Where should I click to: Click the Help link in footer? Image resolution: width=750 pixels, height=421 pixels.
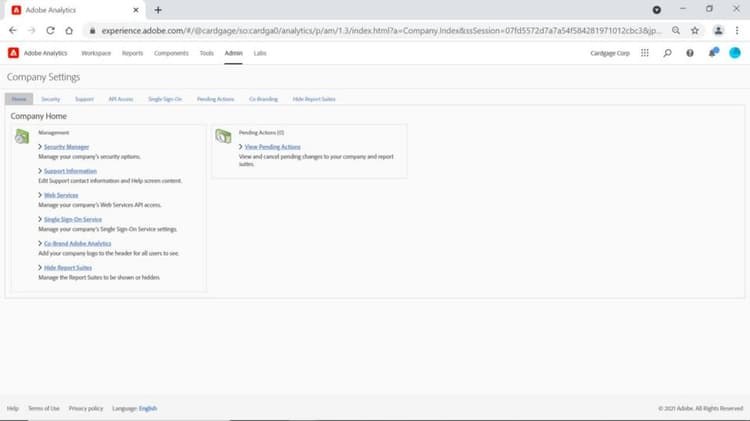[13, 408]
